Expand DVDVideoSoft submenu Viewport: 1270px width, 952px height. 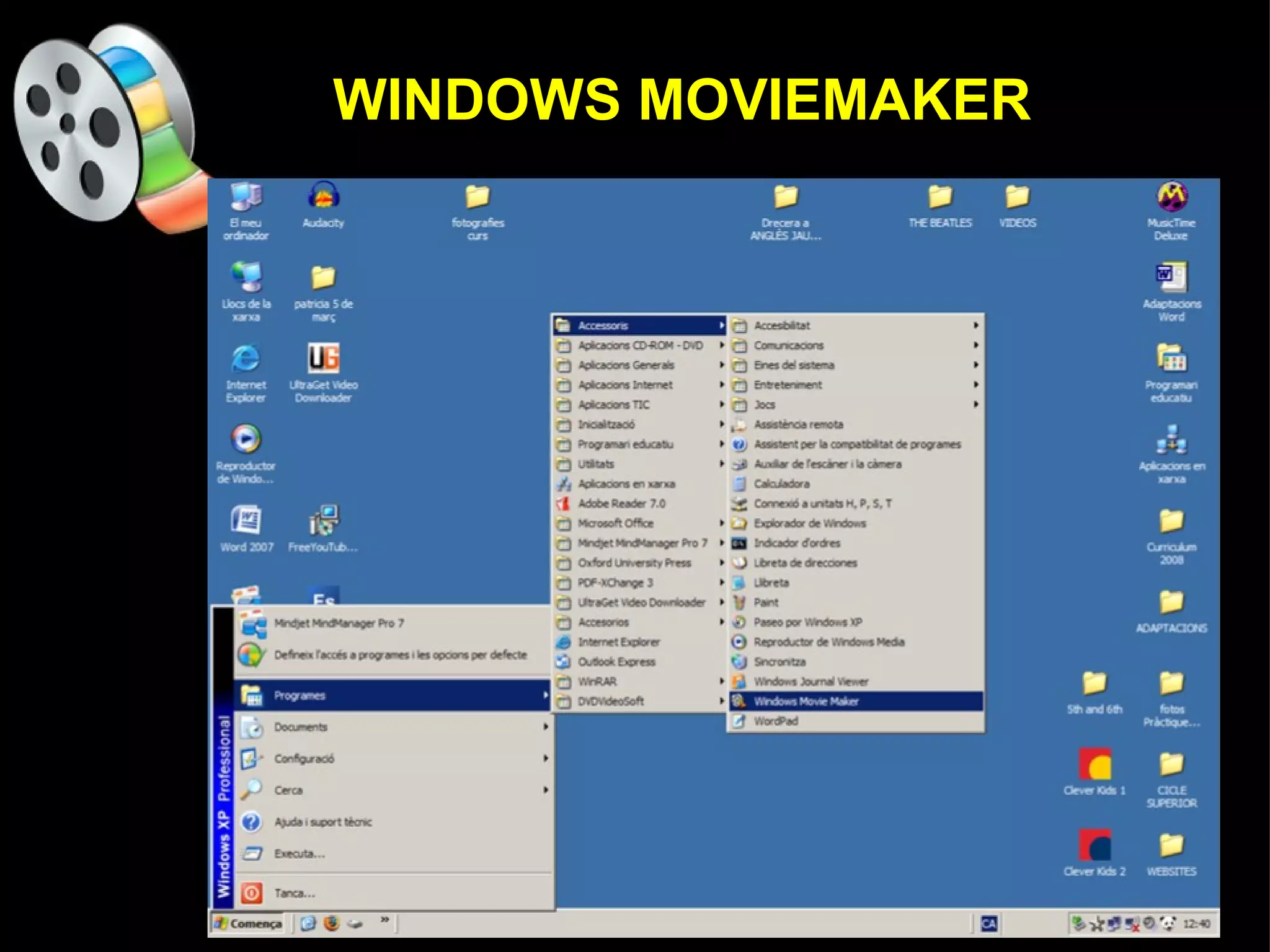(640, 701)
